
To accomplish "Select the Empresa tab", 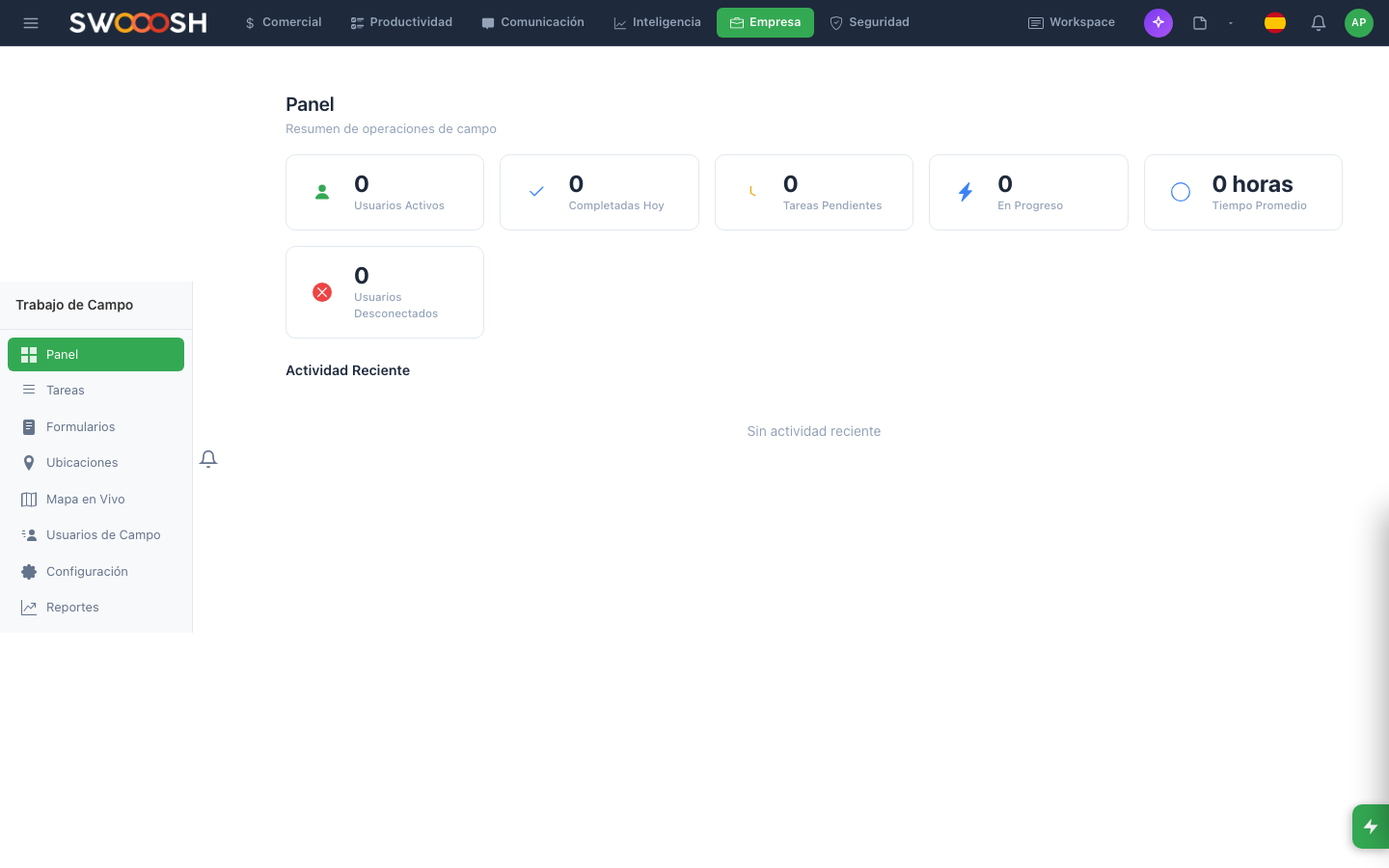I will [765, 23].
